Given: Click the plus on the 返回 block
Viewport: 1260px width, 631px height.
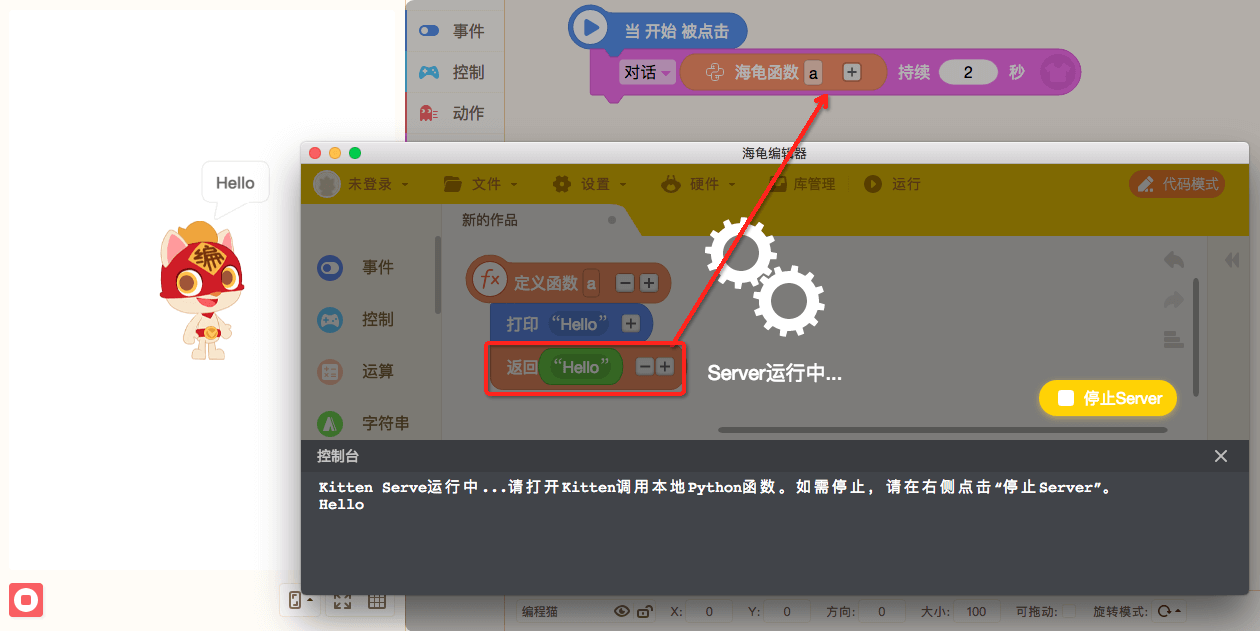Looking at the screenshot, I should (x=664, y=367).
